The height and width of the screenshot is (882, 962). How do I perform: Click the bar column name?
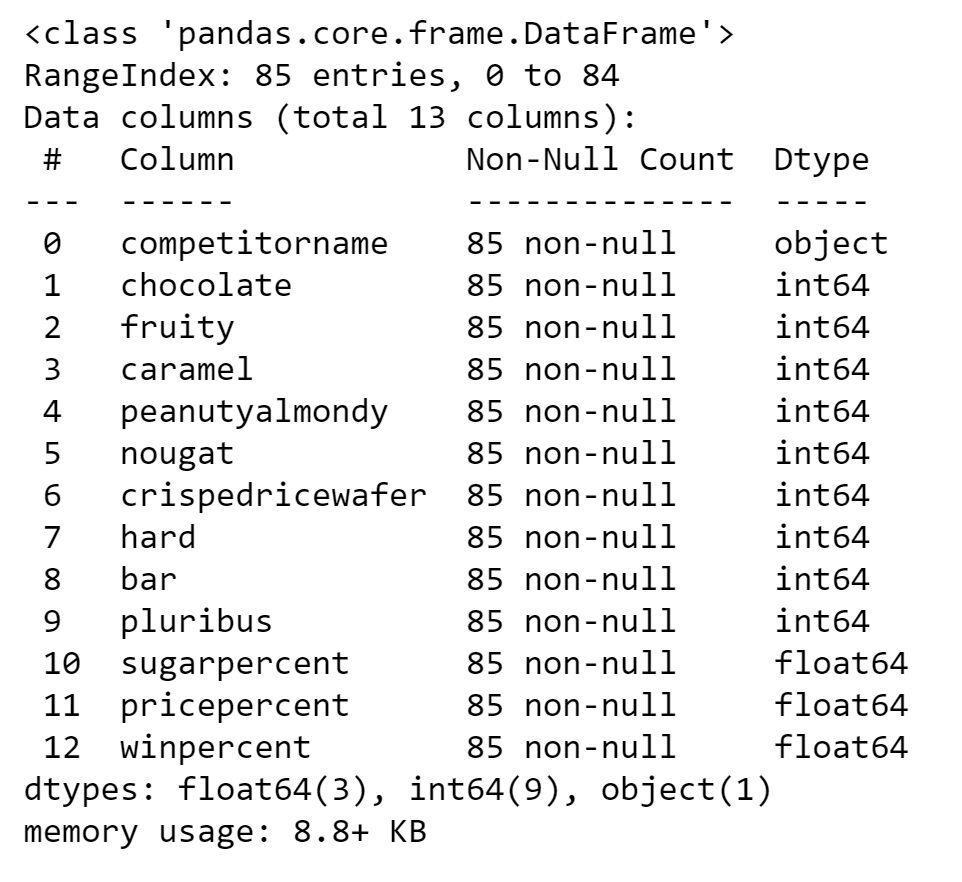click(148, 580)
